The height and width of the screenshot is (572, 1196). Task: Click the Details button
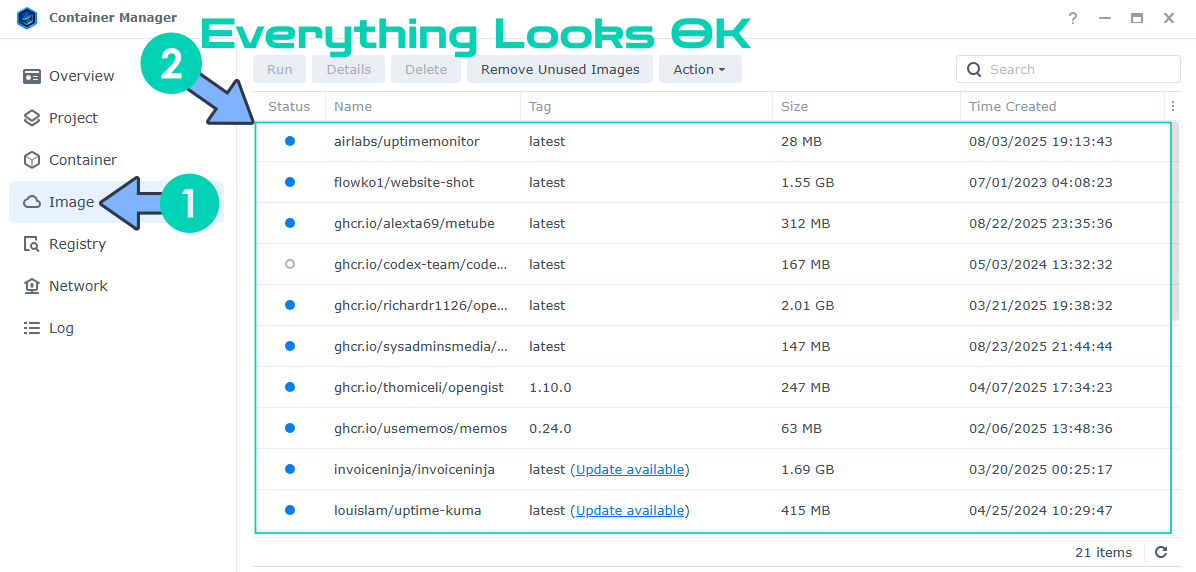coord(349,69)
